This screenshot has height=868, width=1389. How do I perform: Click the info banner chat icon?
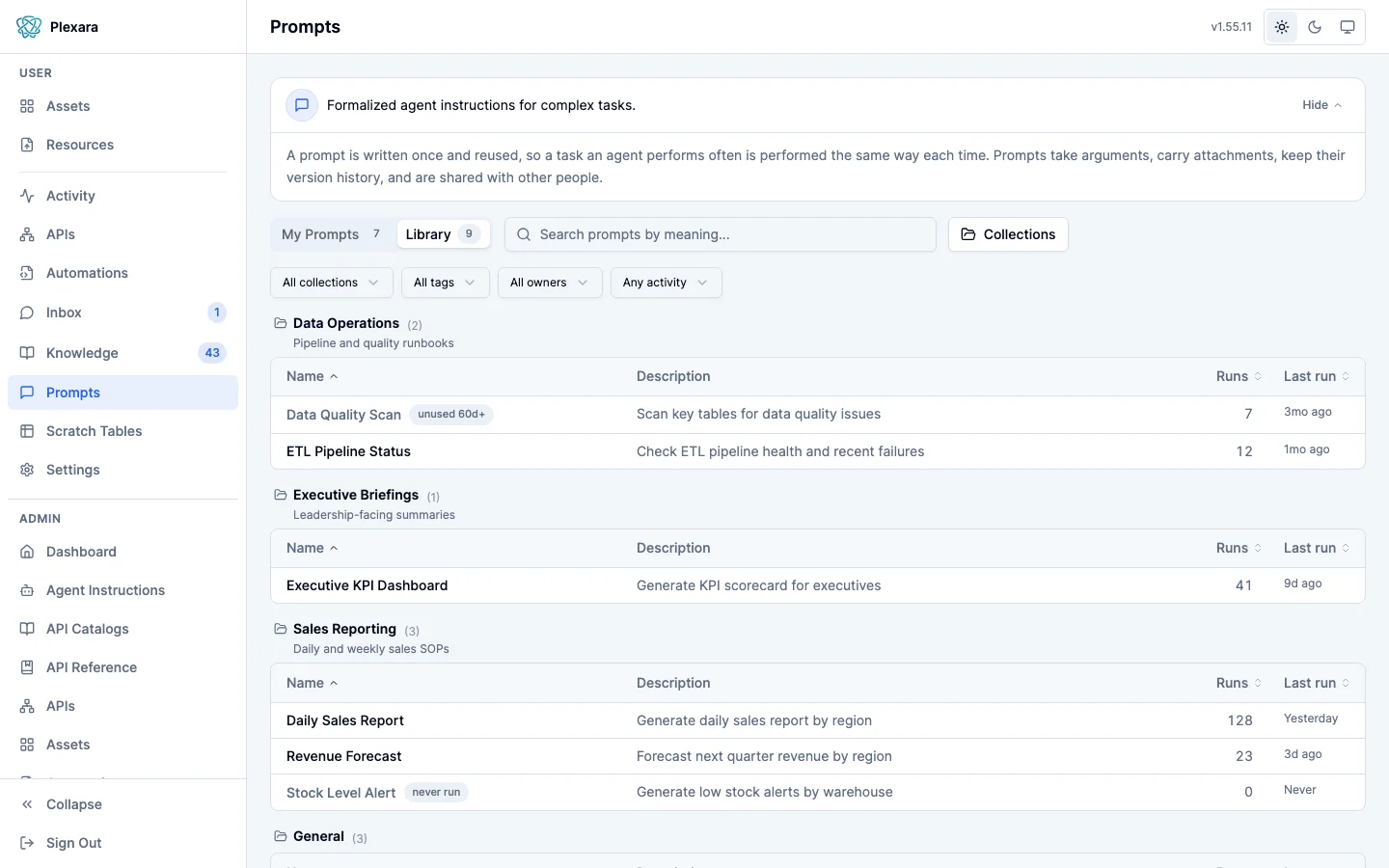[302, 105]
